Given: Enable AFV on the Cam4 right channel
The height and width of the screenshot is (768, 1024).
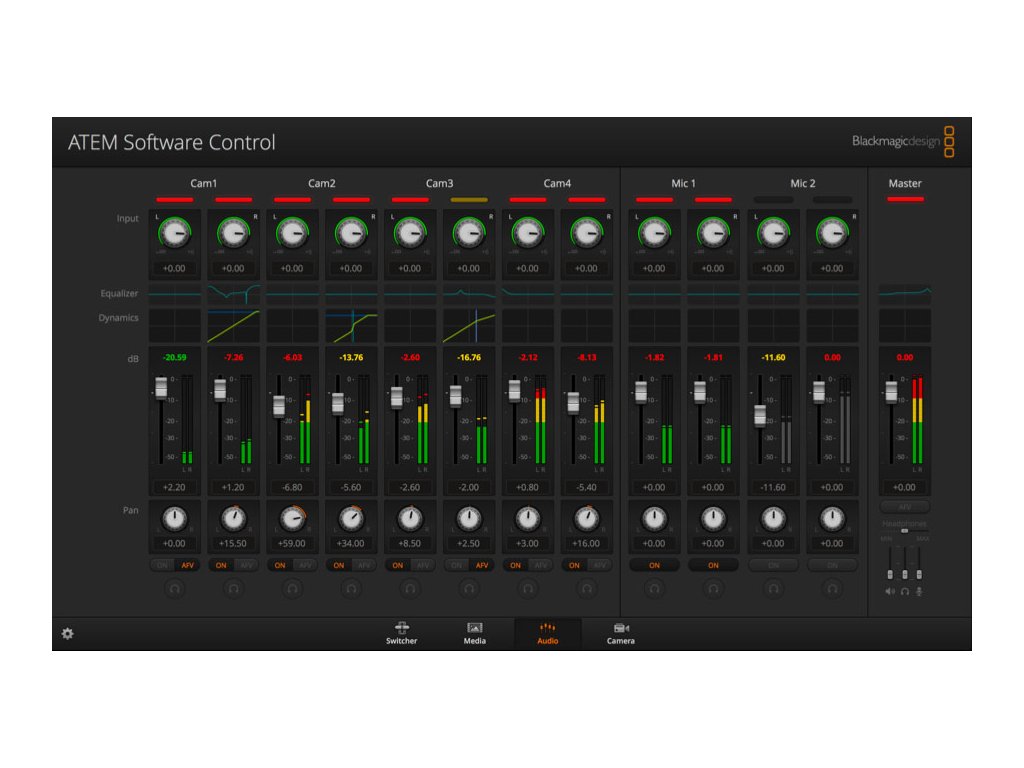Looking at the screenshot, I should coord(600,566).
